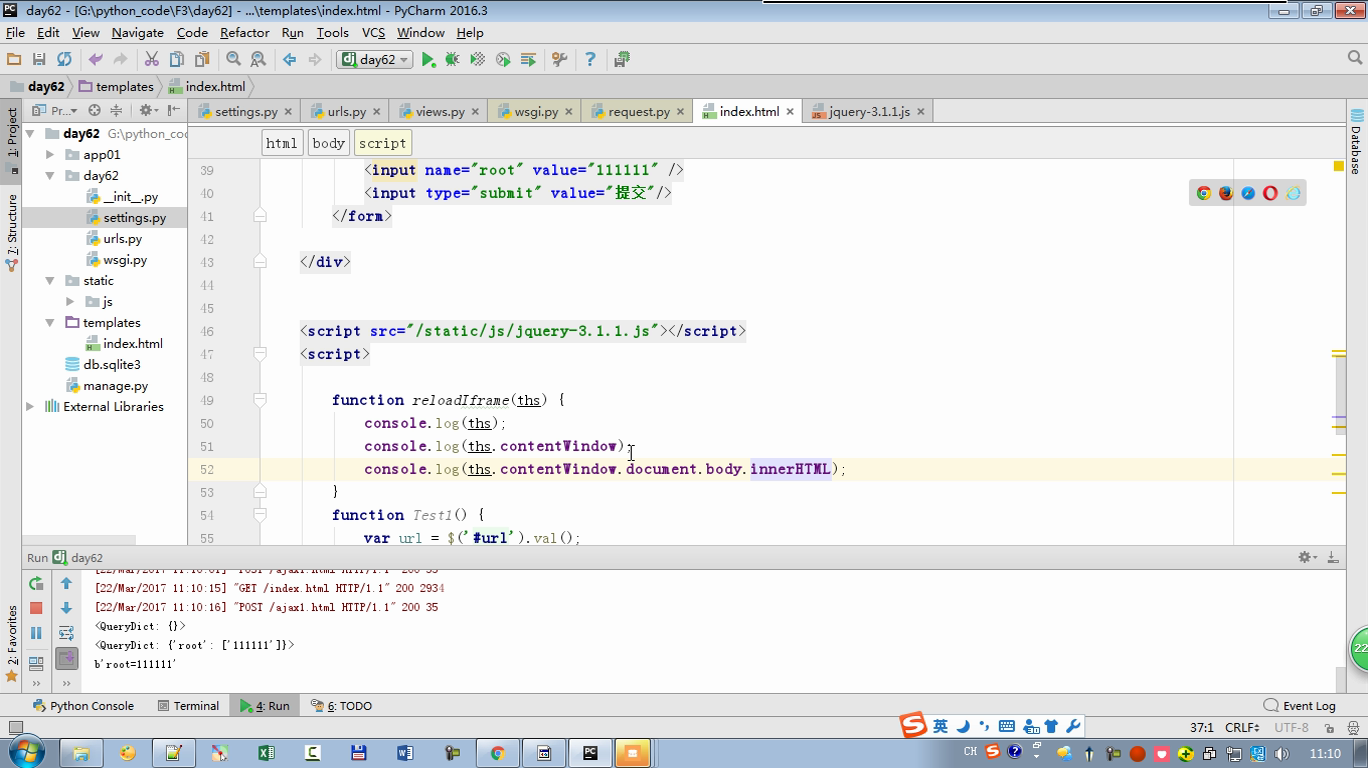The image size is (1368, 768).
Task: Click the body tag breadcrumb
Action: [328, 143]
